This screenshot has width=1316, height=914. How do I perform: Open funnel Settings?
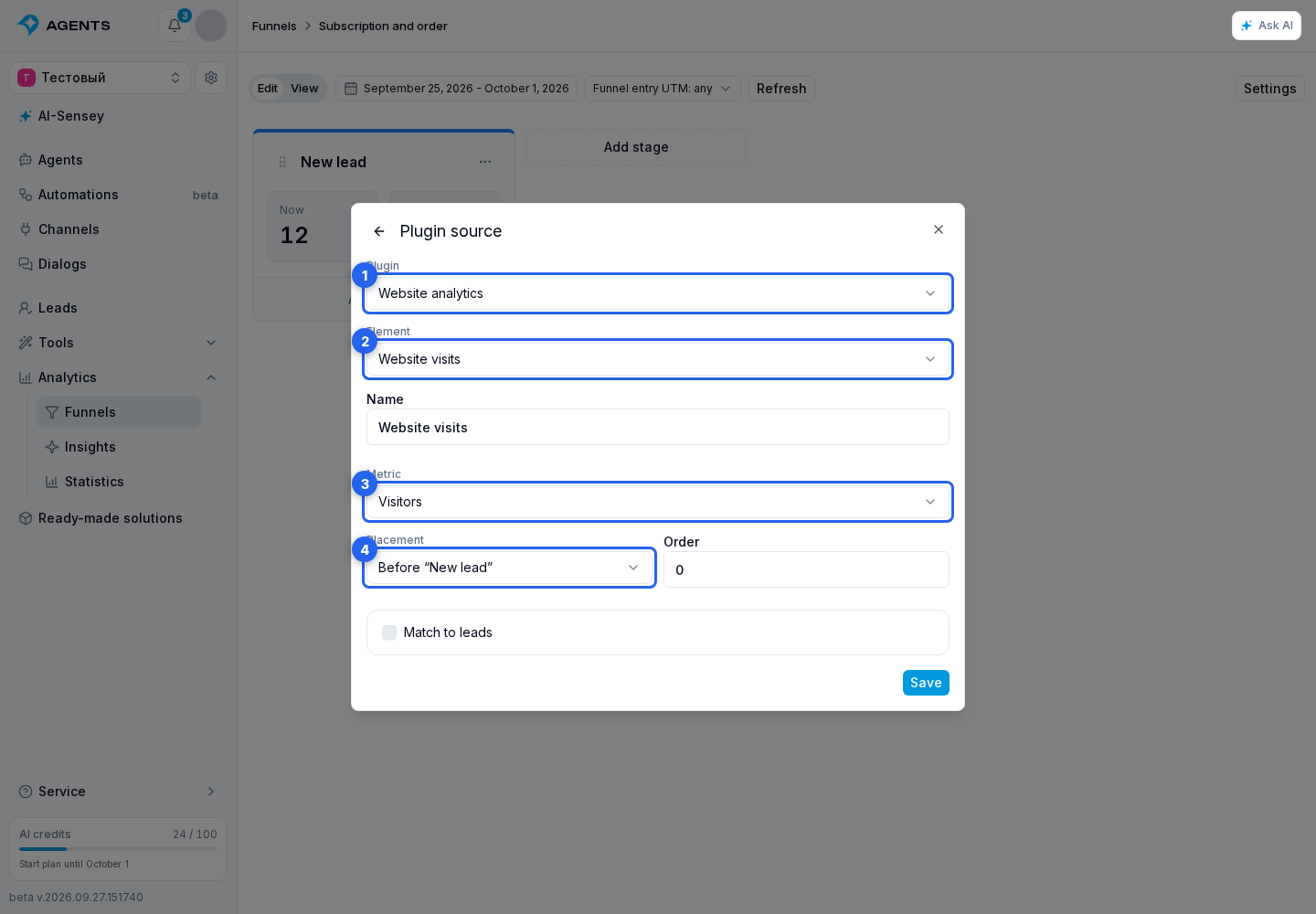(x=1270, y=89)
